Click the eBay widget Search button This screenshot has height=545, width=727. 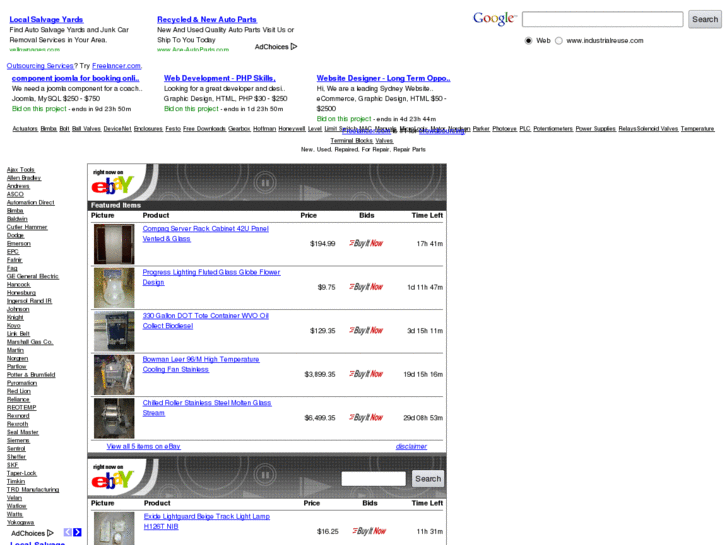428,479
